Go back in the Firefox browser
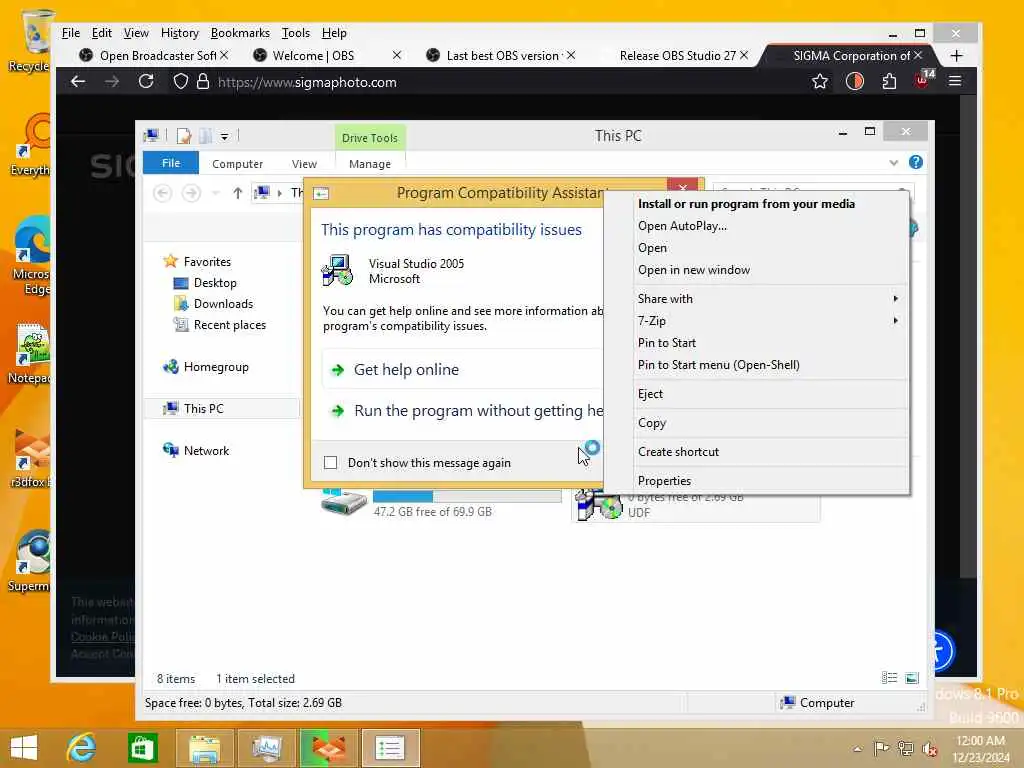1024x768 pixels. coord(78,82)
